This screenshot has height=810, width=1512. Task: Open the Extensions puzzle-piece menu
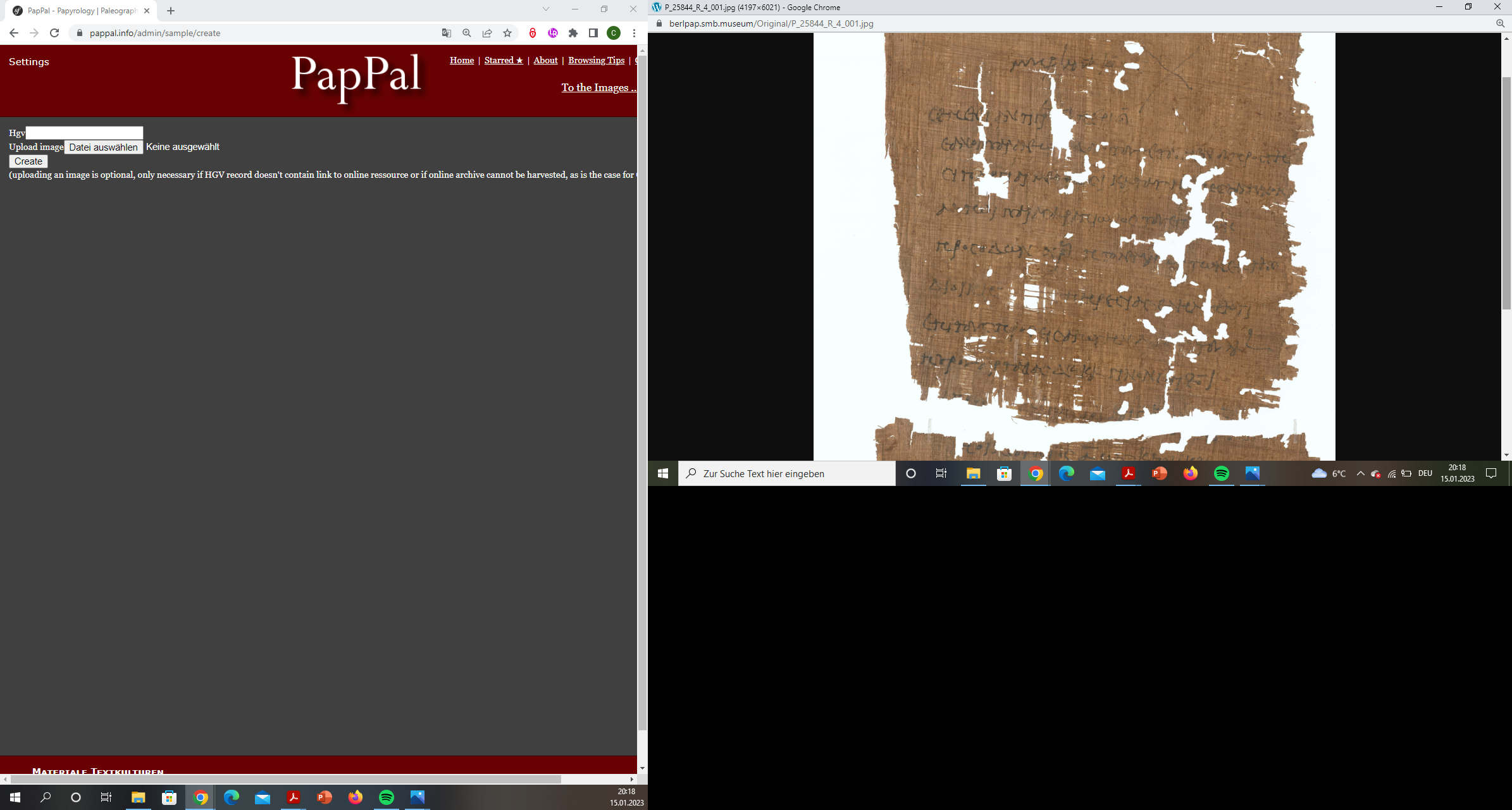coord(573,33)
